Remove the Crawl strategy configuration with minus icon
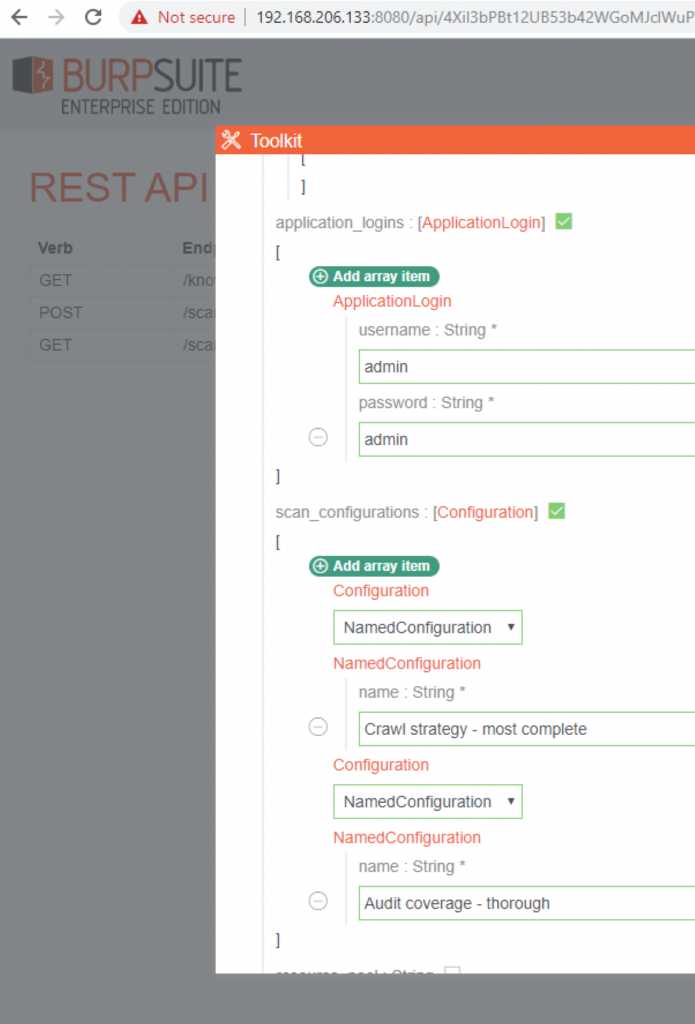 pos(318,727)
